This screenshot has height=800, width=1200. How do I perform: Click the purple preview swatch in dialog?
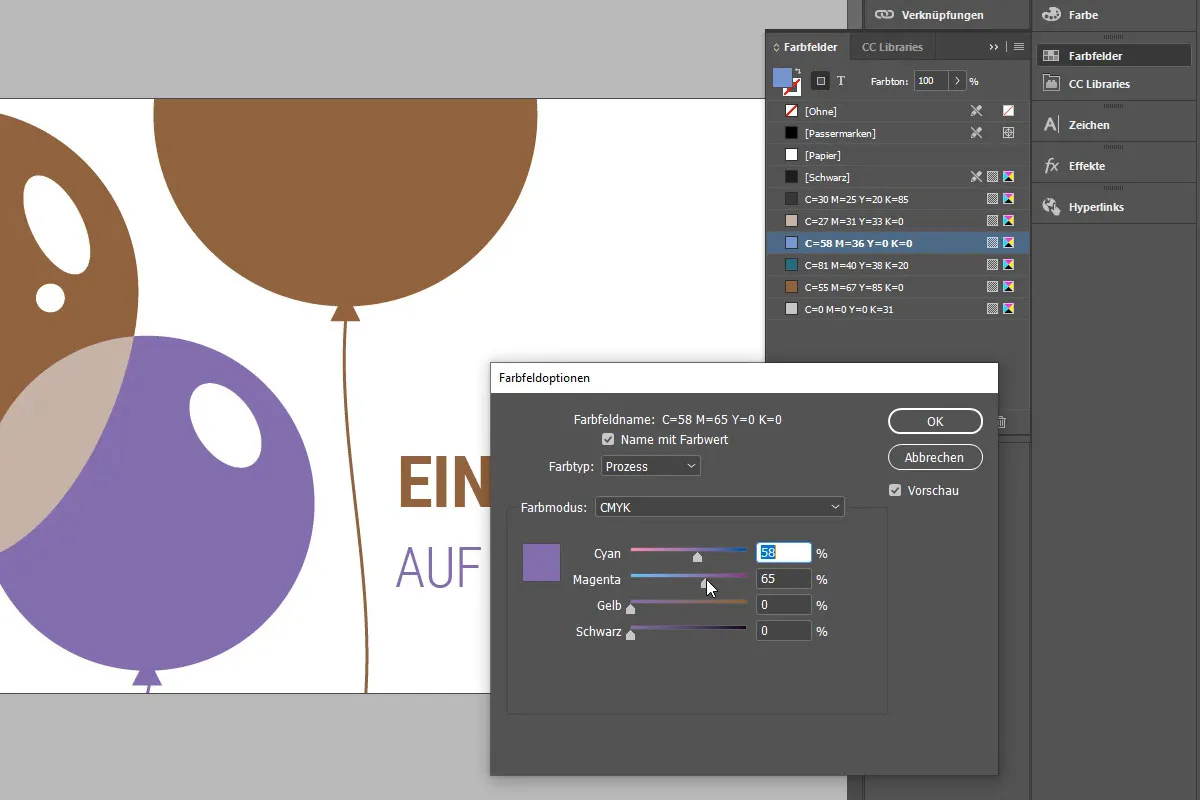pos(541,562)
